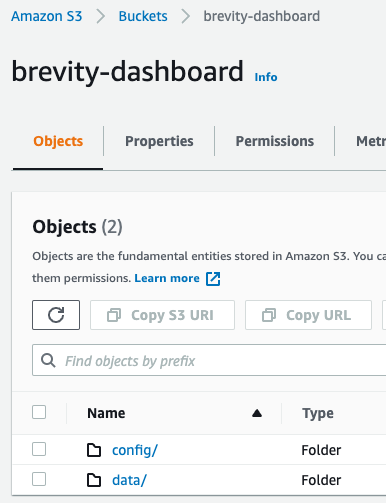386x503 pixels.
Task: Sort by Name using the triangle arrow
Action: [257, 413]
